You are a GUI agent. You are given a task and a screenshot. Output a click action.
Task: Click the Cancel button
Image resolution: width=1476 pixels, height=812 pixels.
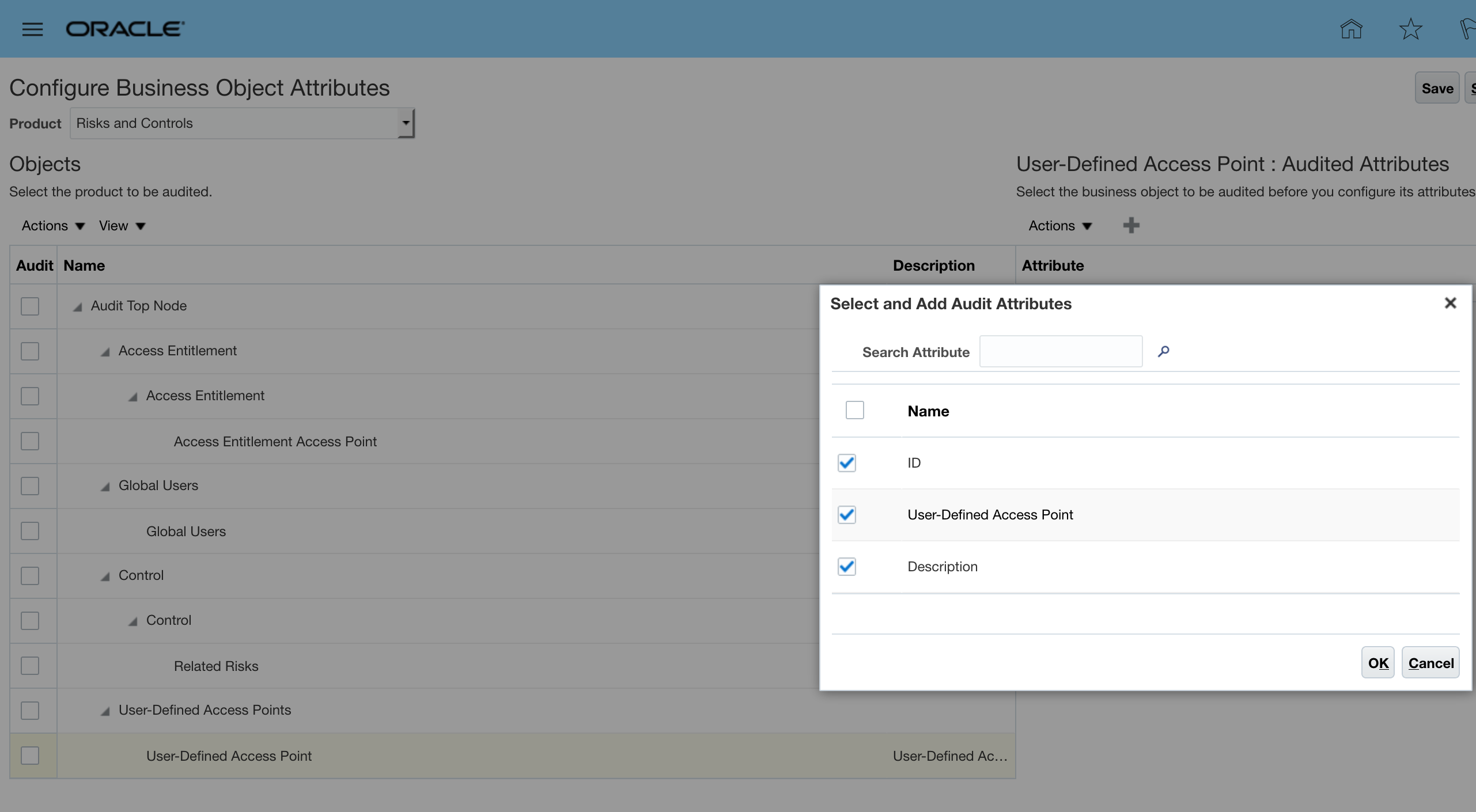tap(1430, 662)
